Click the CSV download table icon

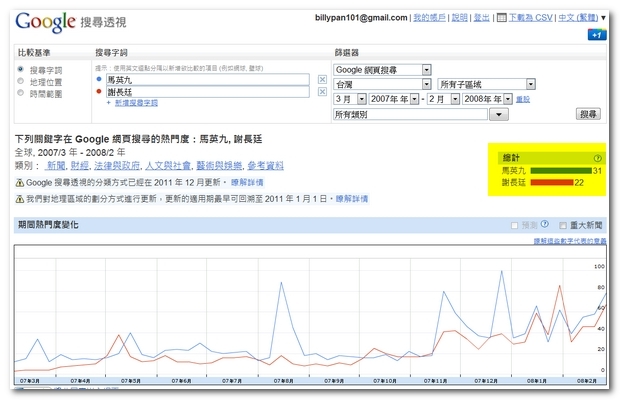[501, 17]
